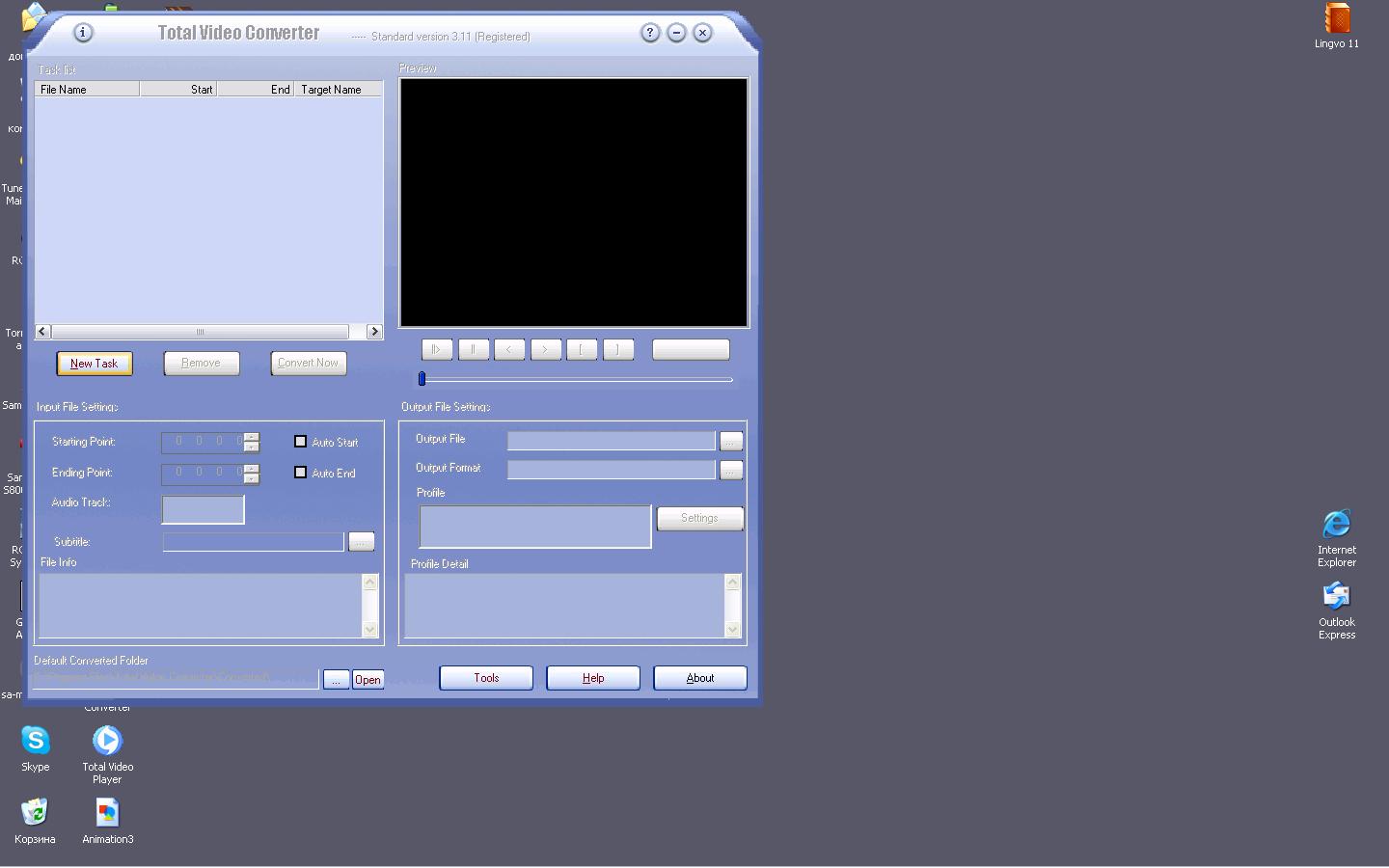
Task: Move the preview seek slider handle
Action: 422,379
